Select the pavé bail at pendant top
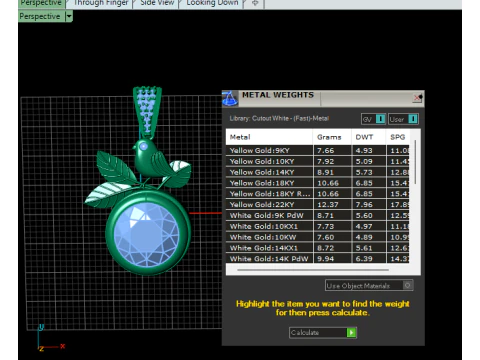480x360 pixels. (x=147, y=112)
